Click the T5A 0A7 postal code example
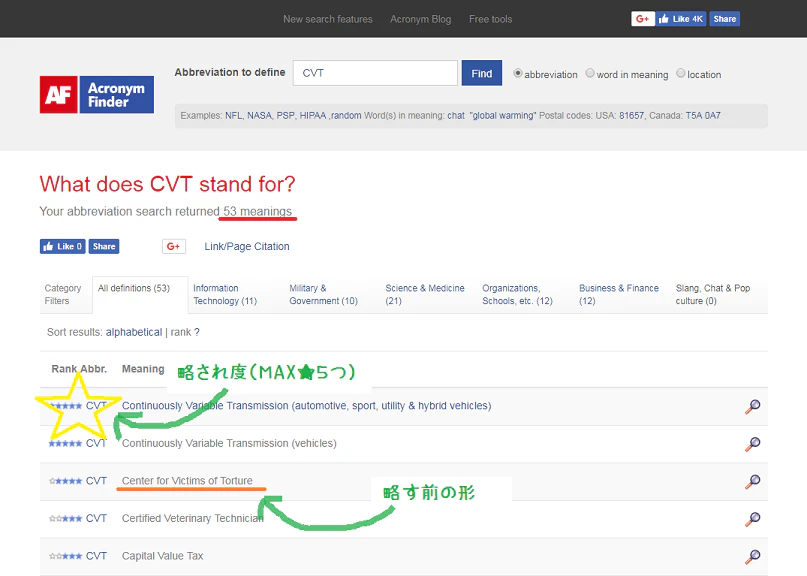Image resolution: width=807 pixels, height=576 pixels. point(703,116)
